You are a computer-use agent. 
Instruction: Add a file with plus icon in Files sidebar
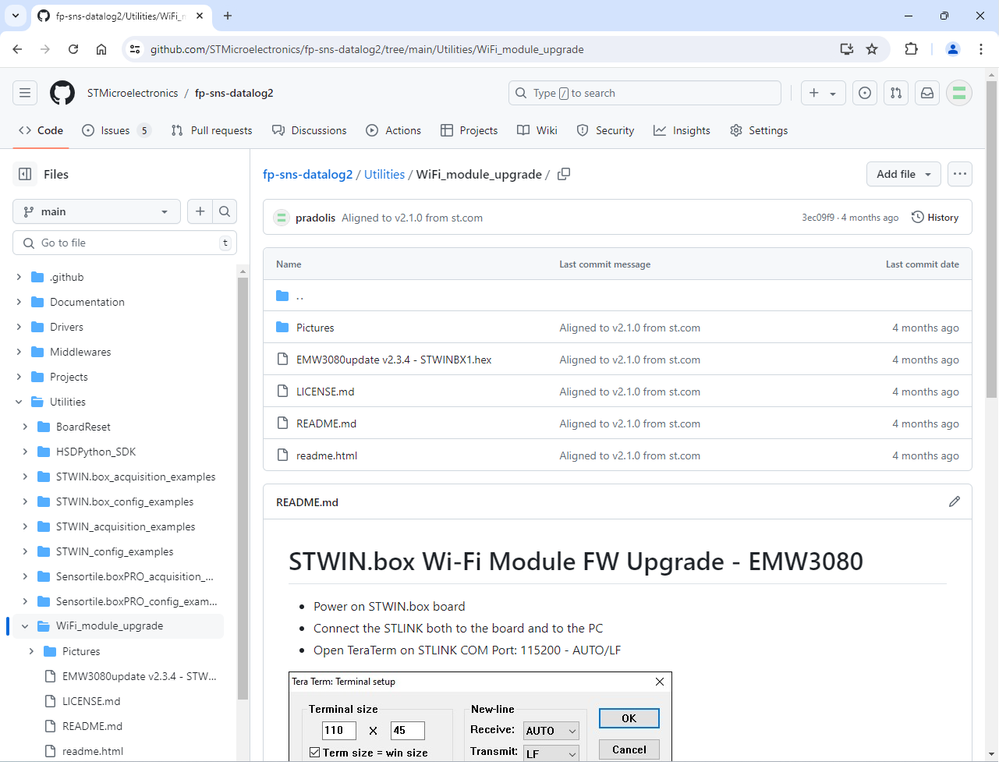click(199, 212)
